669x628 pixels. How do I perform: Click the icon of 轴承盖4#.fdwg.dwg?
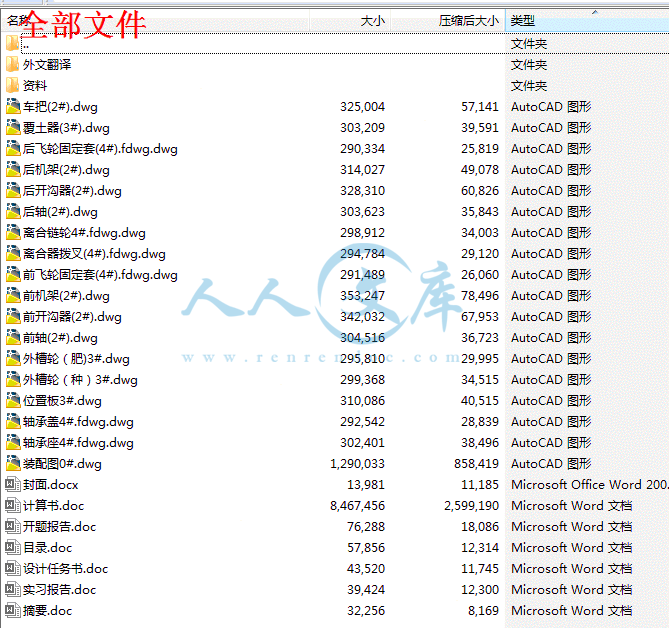click(13, 422)
